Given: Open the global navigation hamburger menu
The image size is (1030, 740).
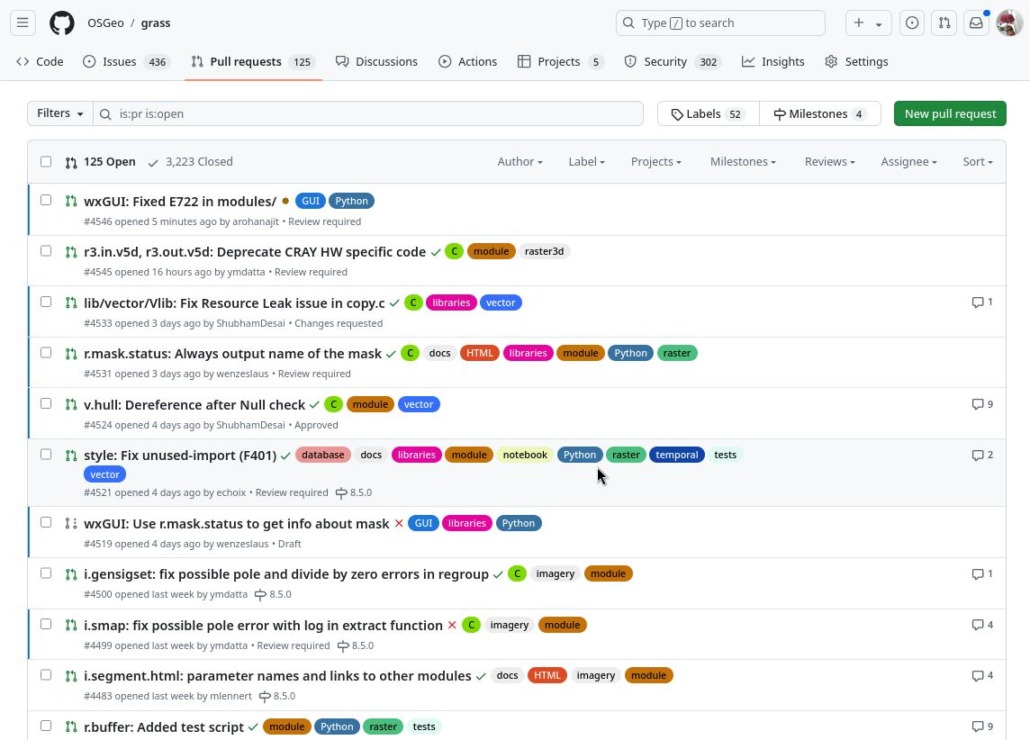Looking at the screenshot, I should point(22,22).
